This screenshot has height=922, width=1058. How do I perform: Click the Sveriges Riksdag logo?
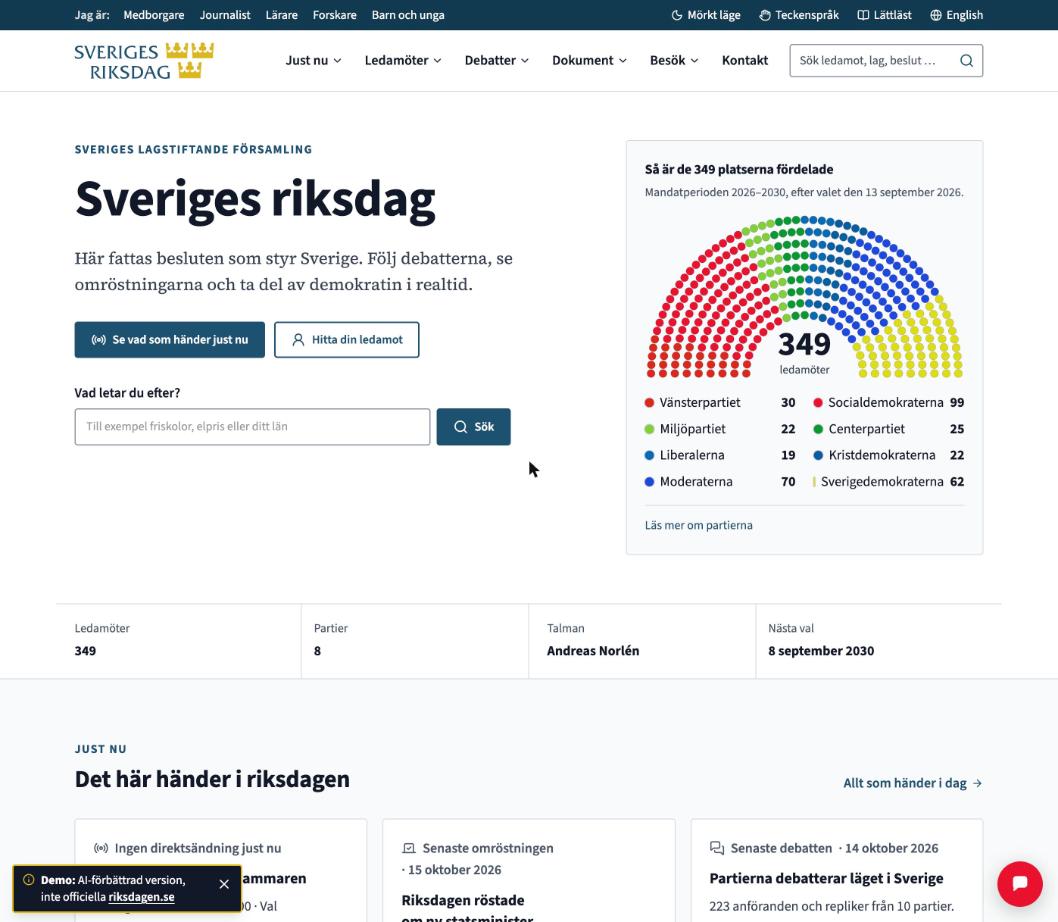(x=144, y=61)
